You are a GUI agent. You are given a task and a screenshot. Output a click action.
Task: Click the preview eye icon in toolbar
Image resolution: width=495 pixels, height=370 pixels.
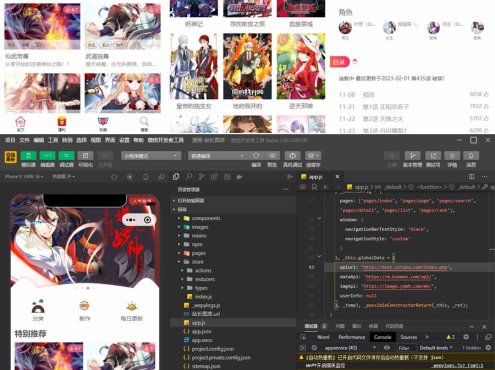point(272,156)
